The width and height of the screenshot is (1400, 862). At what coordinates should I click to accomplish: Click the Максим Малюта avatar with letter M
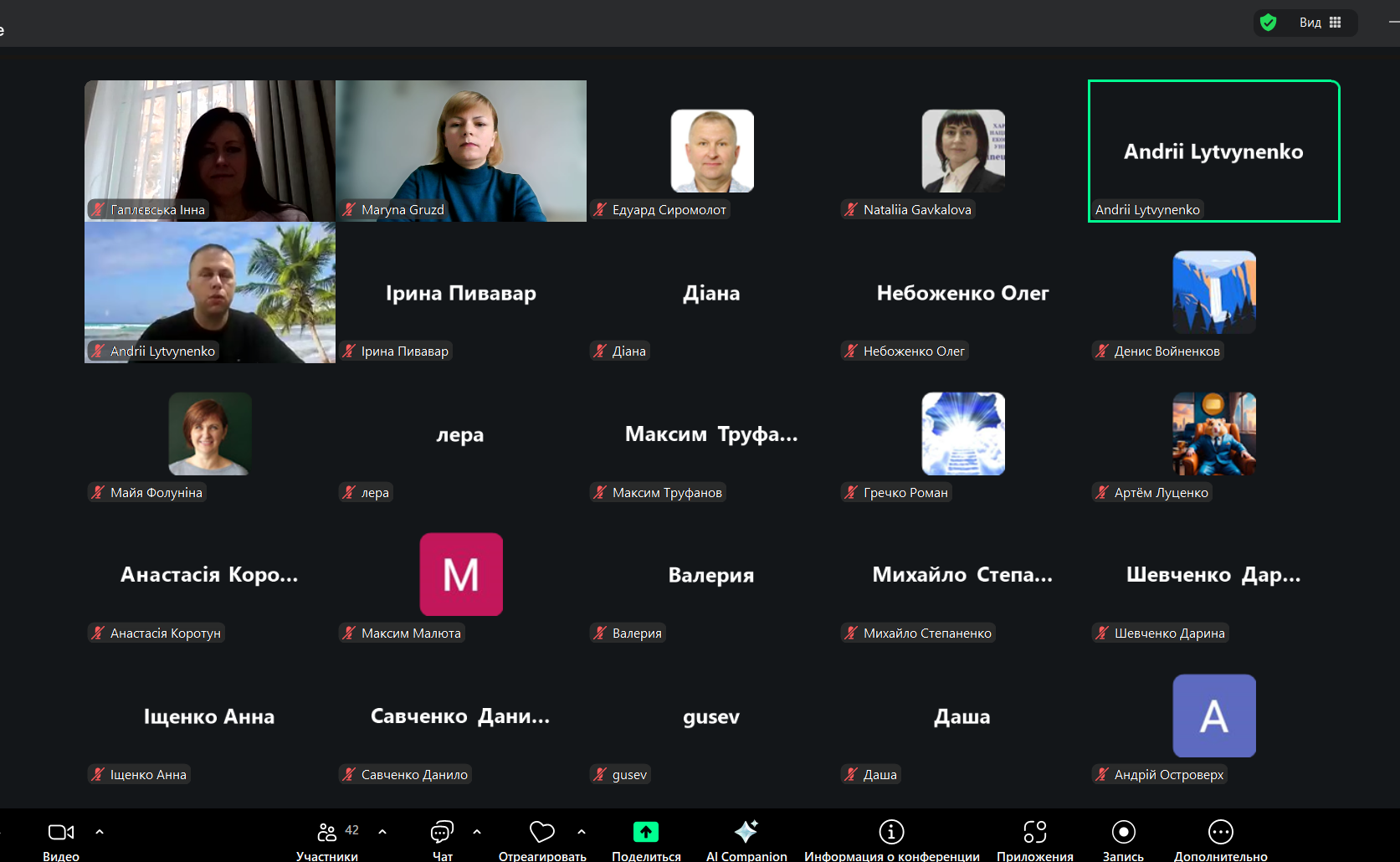461,574
